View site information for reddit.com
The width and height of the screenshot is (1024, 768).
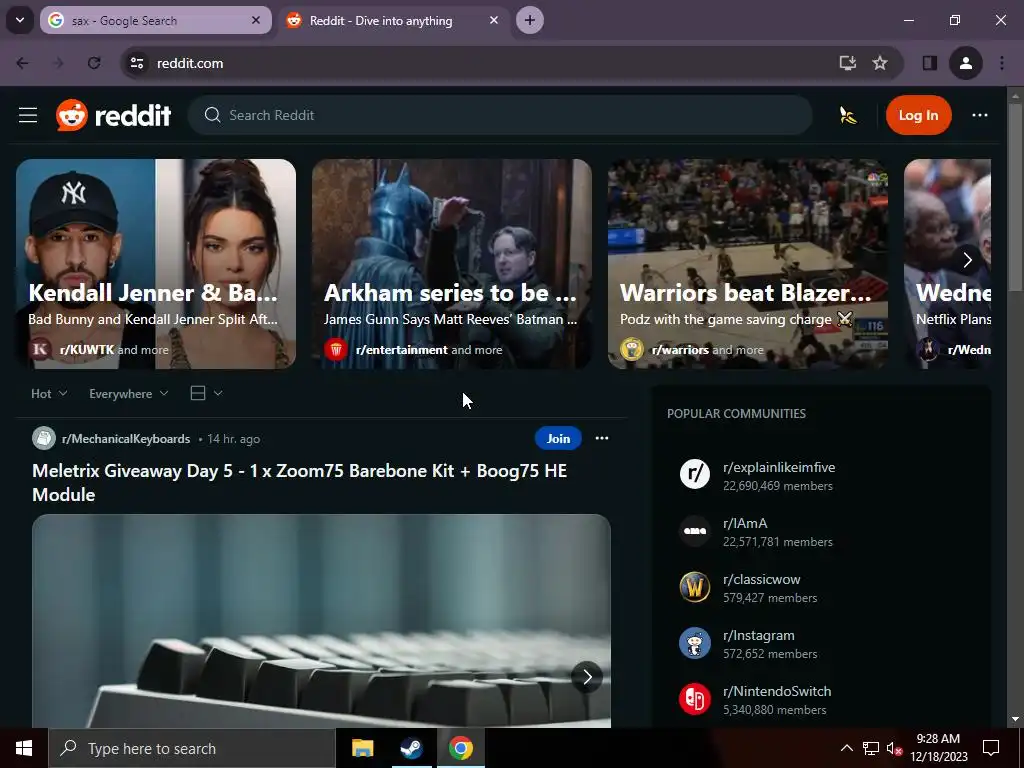136,63
